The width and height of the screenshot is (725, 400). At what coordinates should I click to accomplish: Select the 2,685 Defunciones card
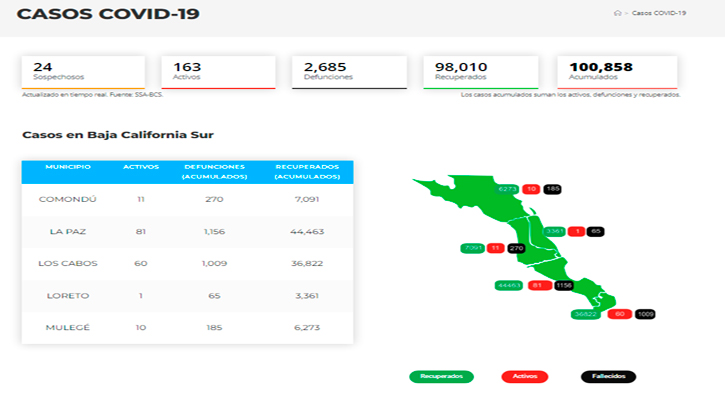pos(349,71)
